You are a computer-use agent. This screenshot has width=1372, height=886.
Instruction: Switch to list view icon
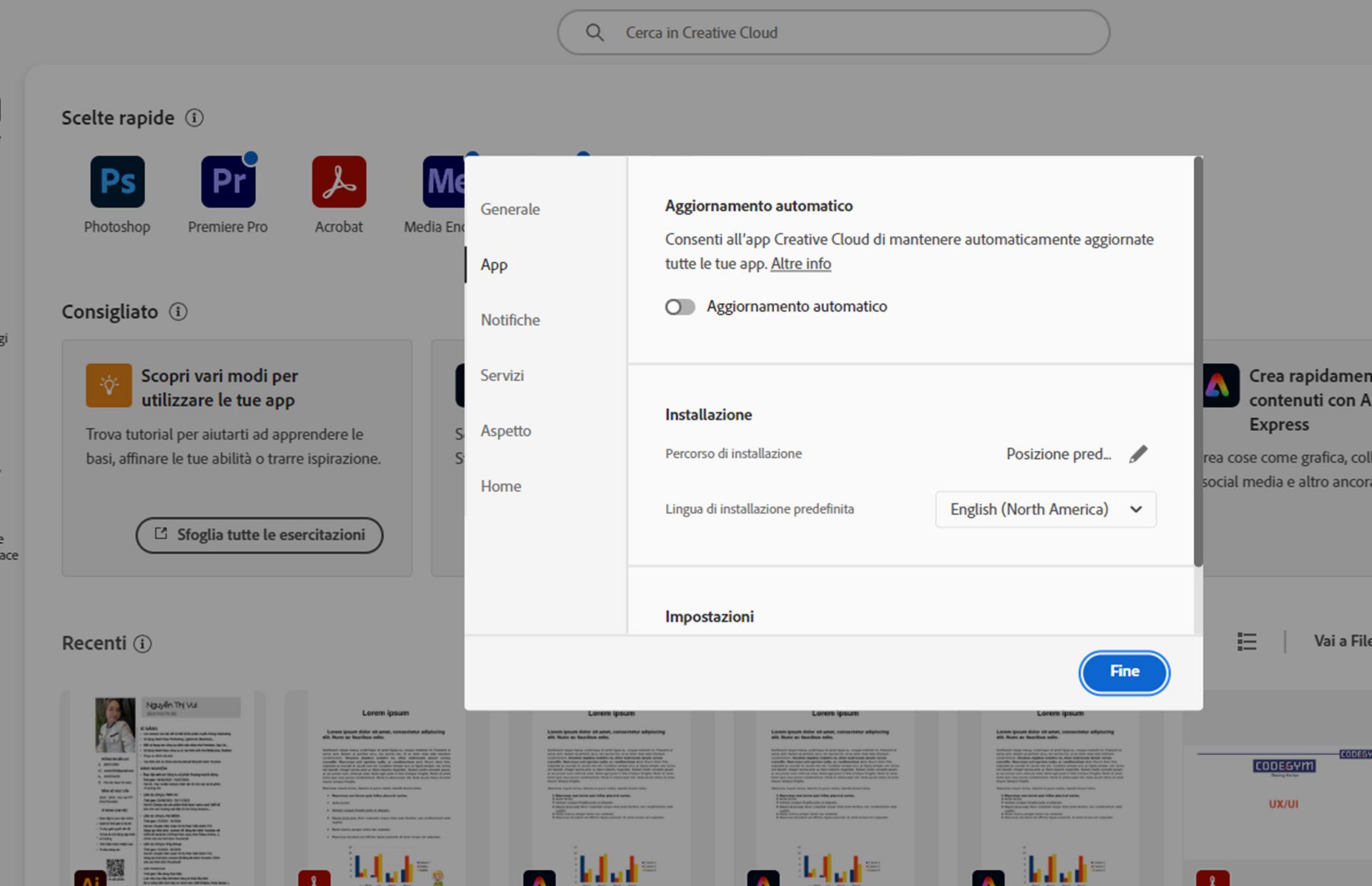(1246, 642)
